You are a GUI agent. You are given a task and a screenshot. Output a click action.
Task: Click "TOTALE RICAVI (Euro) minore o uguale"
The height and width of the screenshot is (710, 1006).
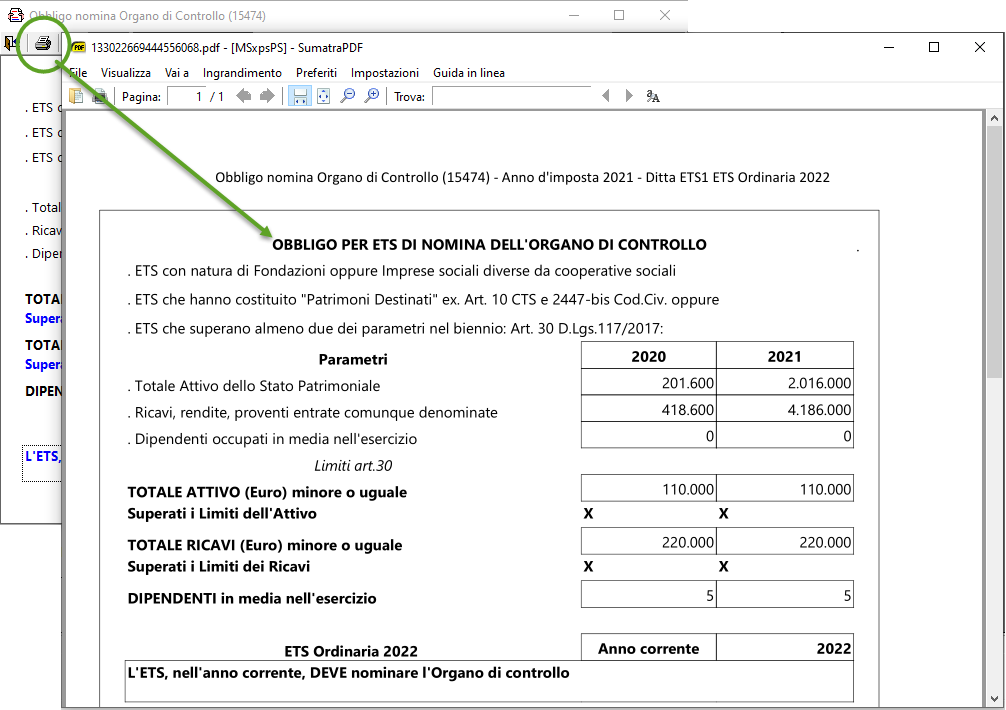(265, 546)
